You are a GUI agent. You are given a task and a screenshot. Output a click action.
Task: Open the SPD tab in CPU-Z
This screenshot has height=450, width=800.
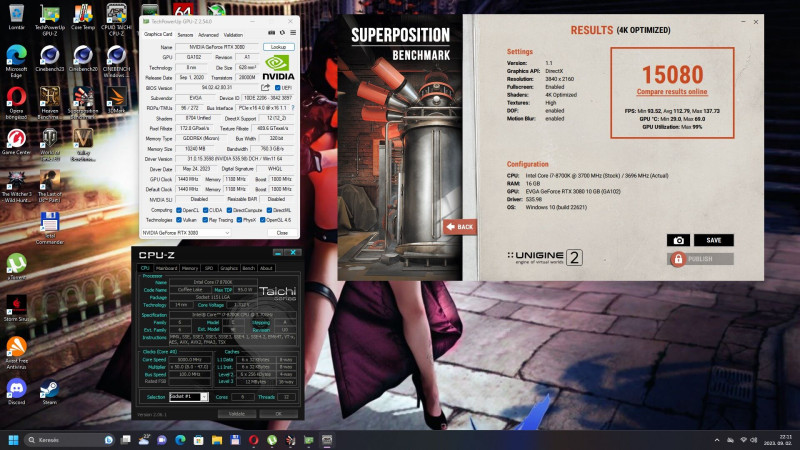coord(209,268)
